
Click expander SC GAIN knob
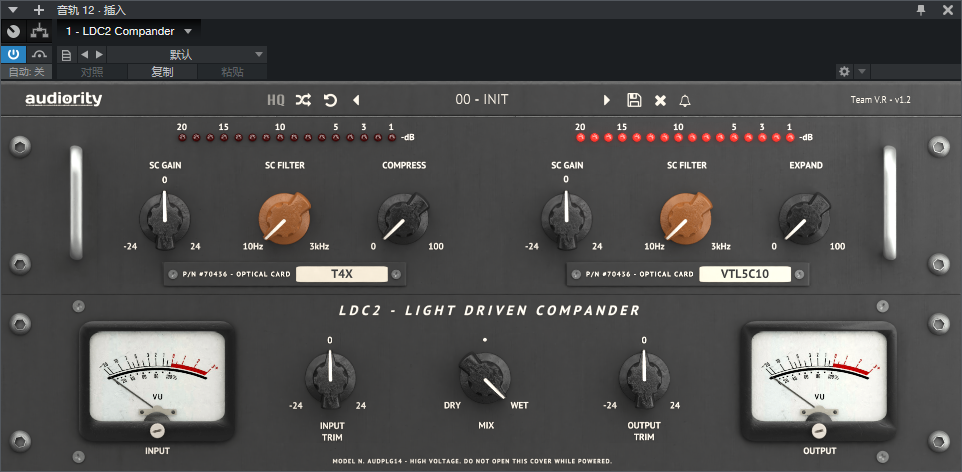click(566, 218)
